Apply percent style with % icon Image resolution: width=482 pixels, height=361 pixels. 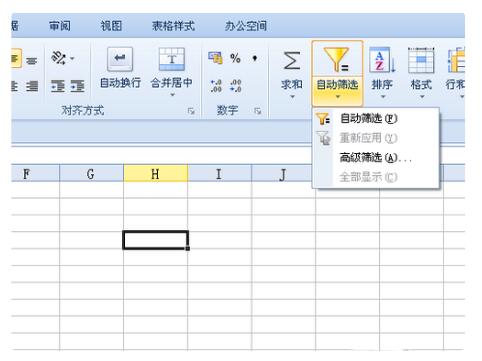pos(235,58)
